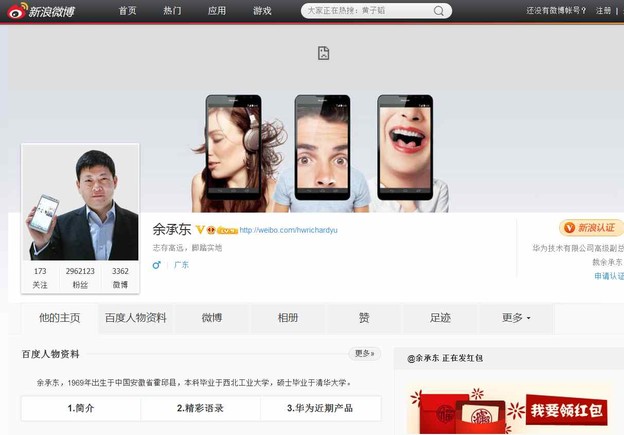624x435 pixels.
Task: Open the 173 关注 following count
Action: coord(40,278)
